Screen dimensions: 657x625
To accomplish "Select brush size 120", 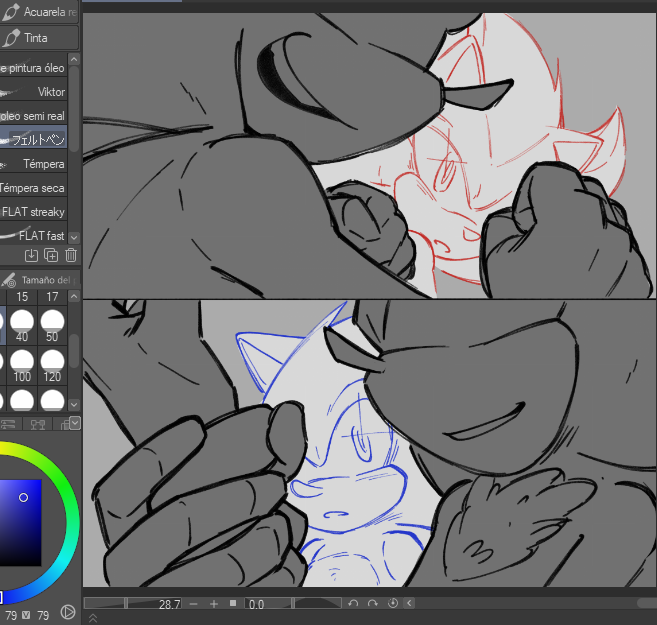I will (x=52, y=366).
